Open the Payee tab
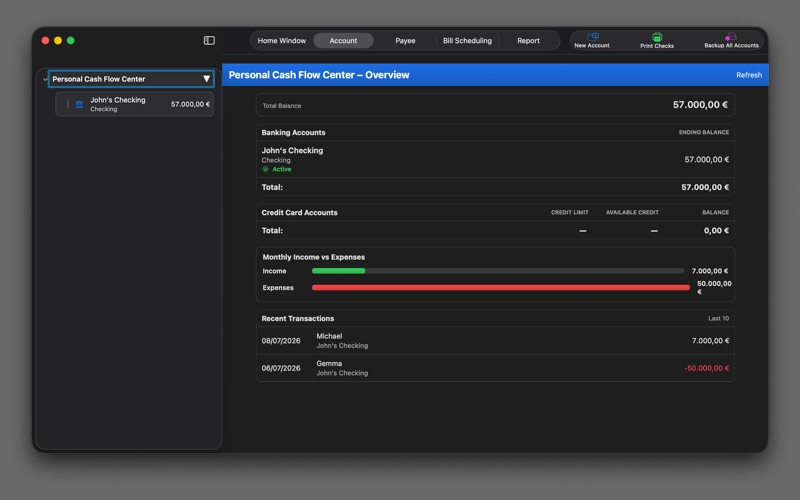This screenshot has height=500, width=800. coord(405,41)
